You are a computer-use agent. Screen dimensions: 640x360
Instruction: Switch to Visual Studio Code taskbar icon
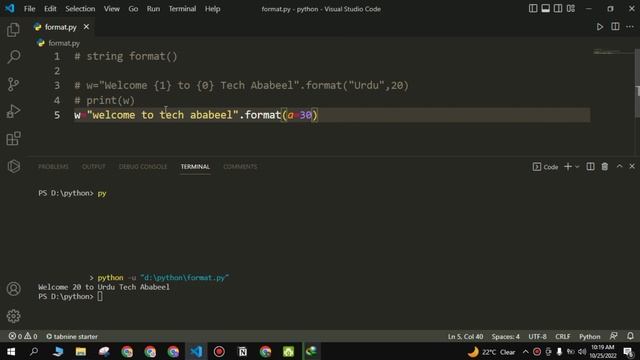tap(196, 351)
